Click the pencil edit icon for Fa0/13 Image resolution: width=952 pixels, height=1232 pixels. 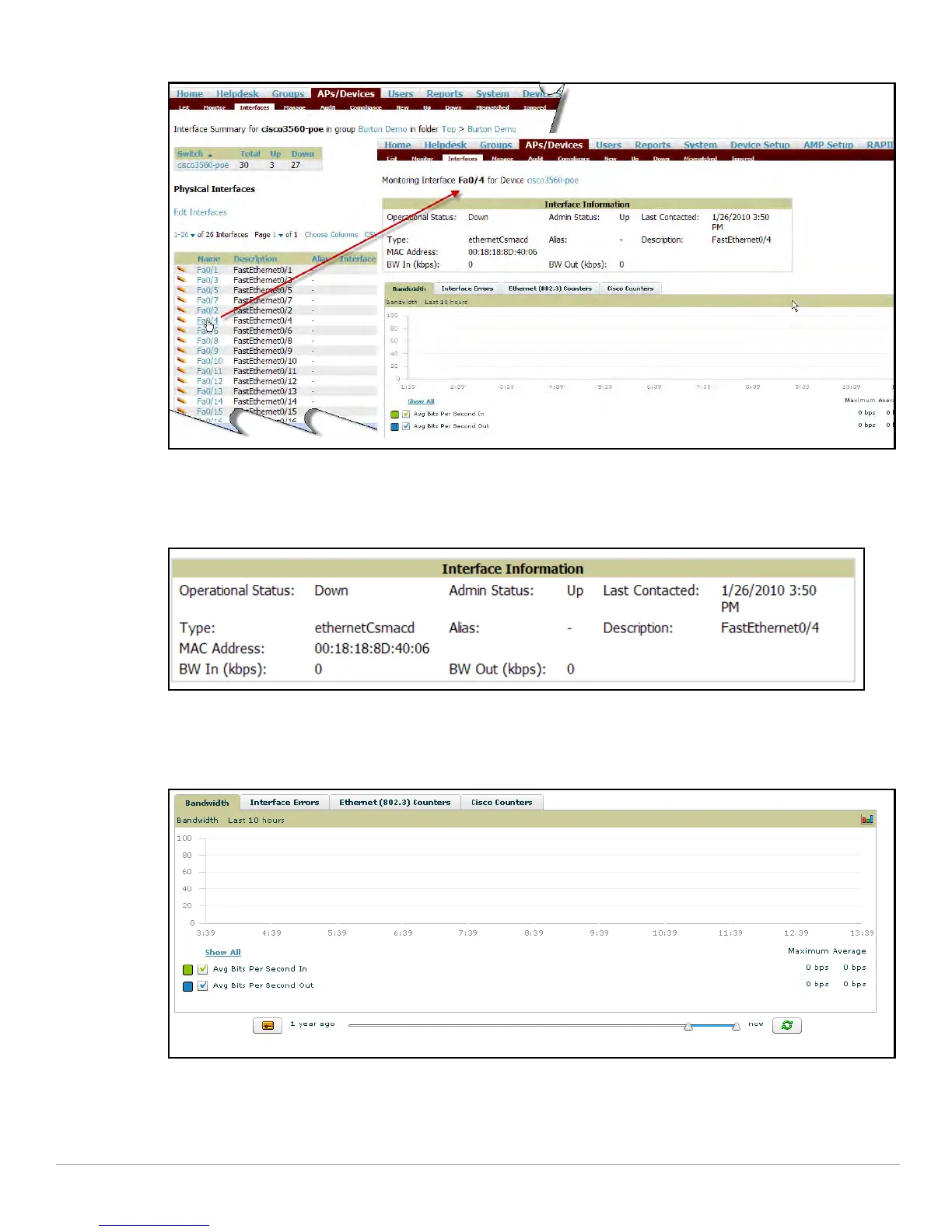(x=181, y=391)
